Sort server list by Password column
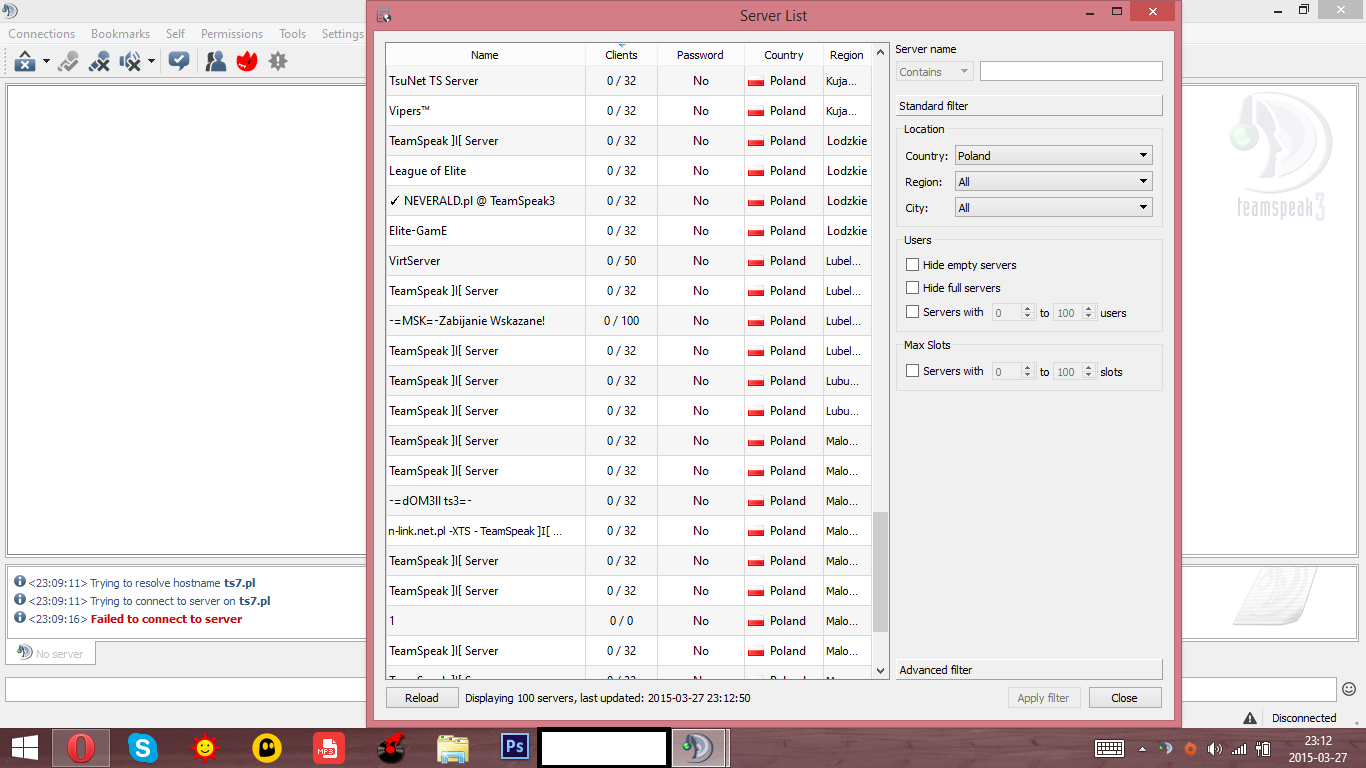Image resolution: width=1366 pixels, height=768 pixels. (700, 55)
